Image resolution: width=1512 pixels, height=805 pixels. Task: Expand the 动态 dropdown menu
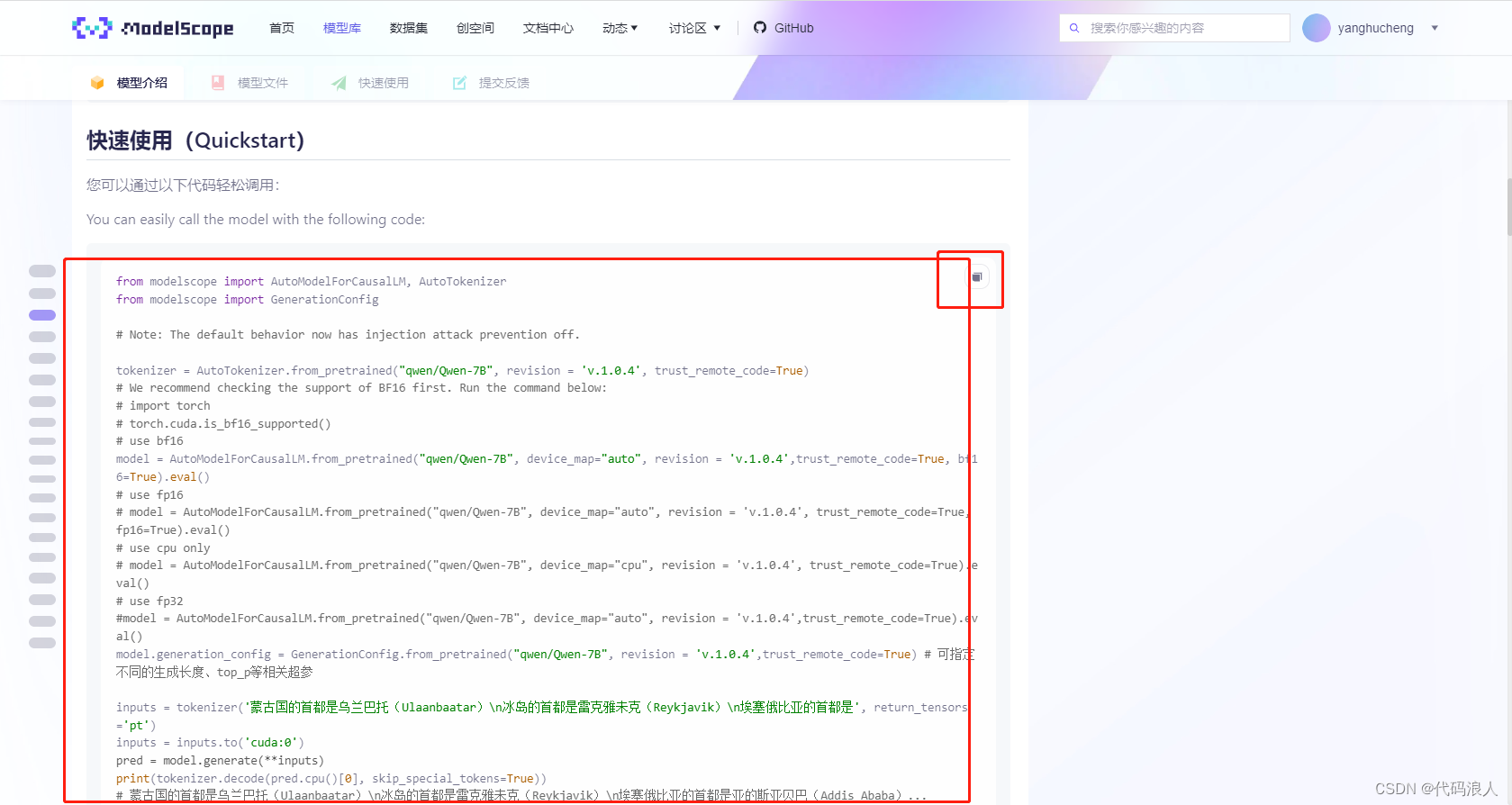tap(620, 28)
